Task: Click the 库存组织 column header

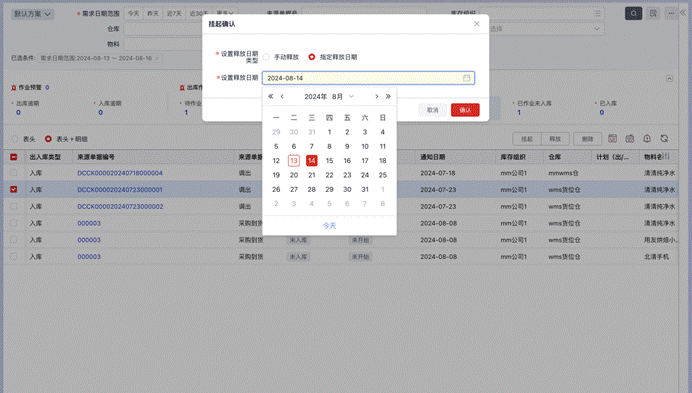Action: click(513, 157)
